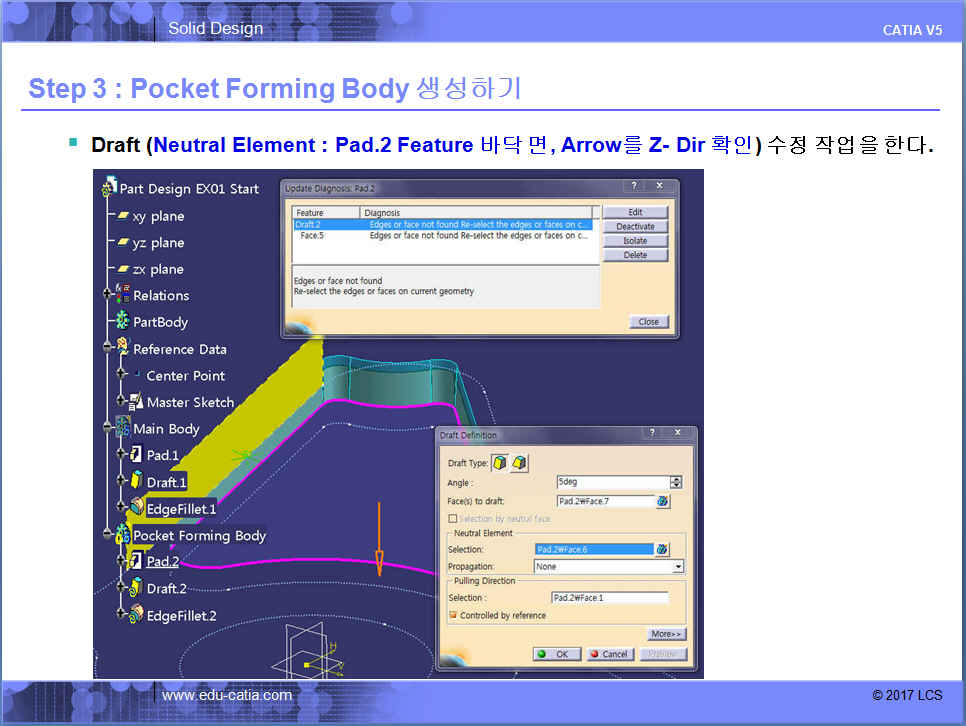
Task: Select the constant draft type icon
Action: [x=501, y=462]
